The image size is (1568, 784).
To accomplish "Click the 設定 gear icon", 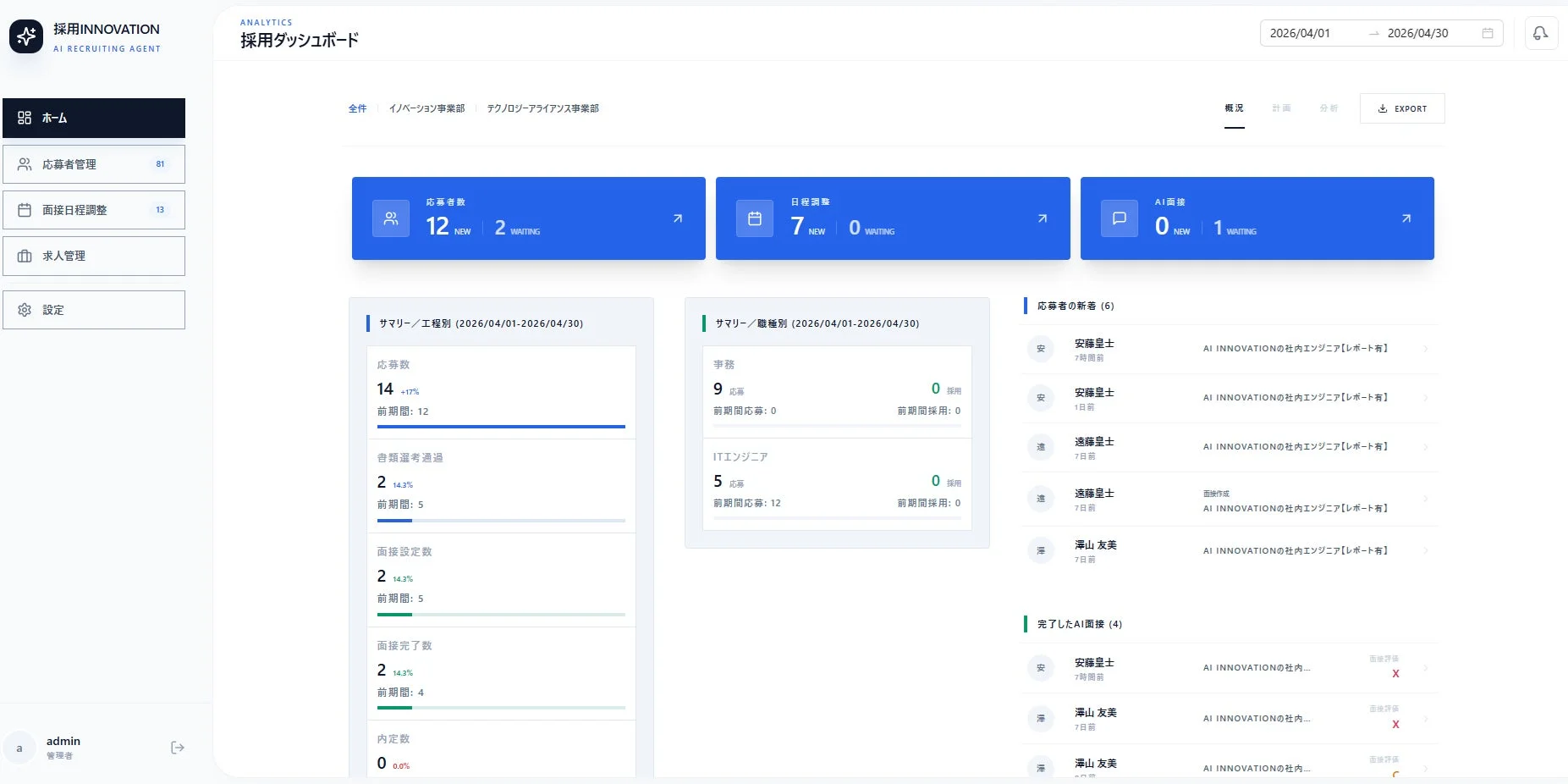I will (25, 310).
